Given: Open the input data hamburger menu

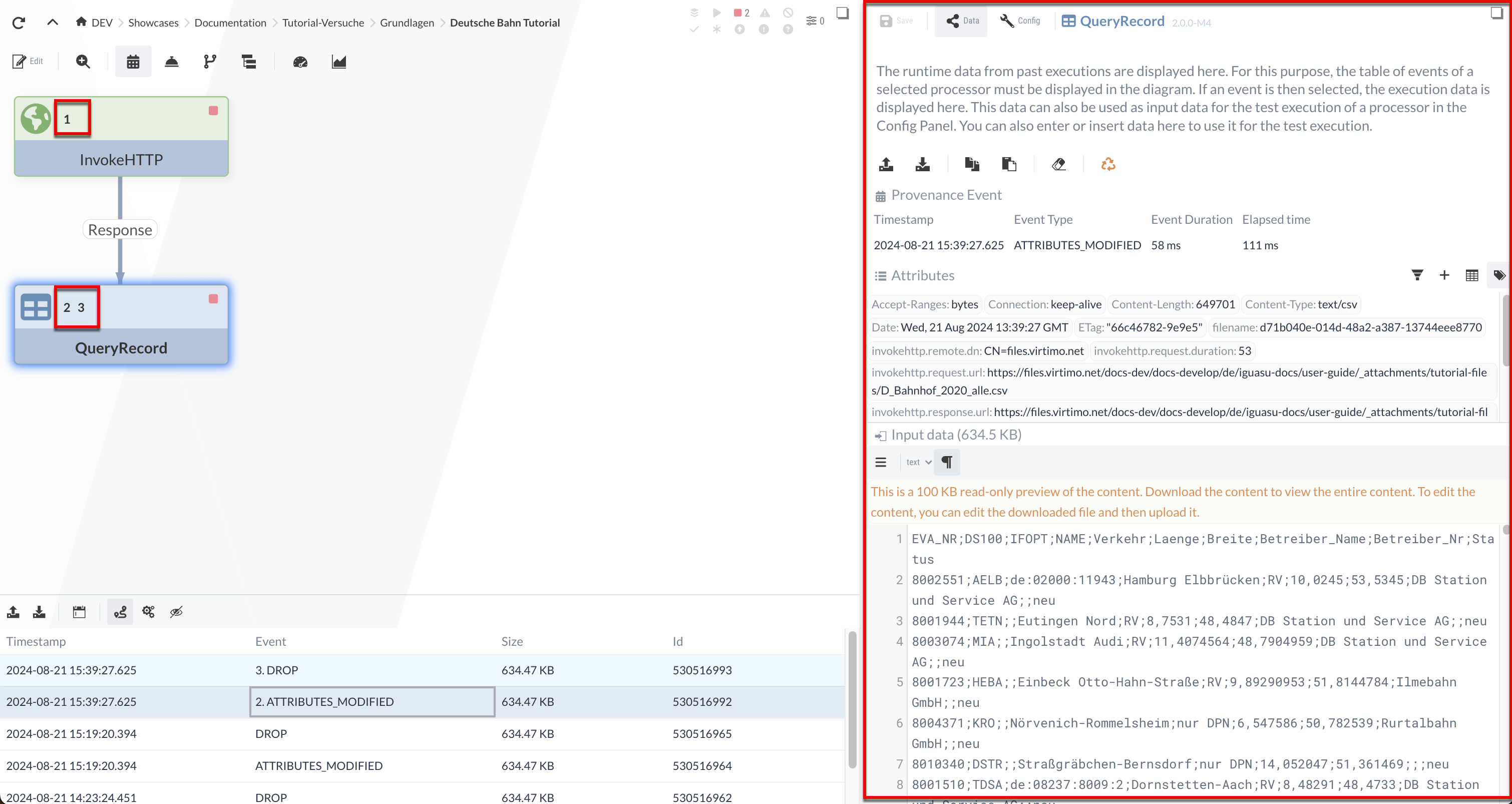Looking at the screenshot, I should click(881, 462).
